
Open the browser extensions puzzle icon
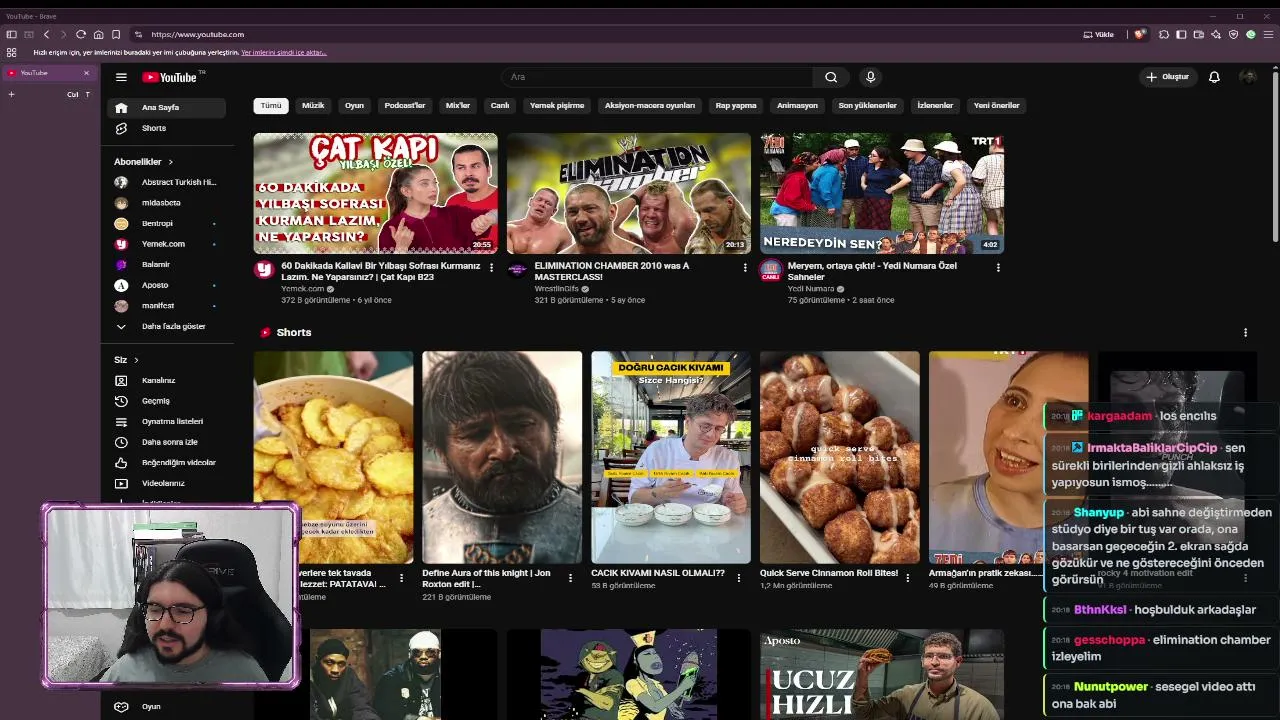[x=1164, y=34]
